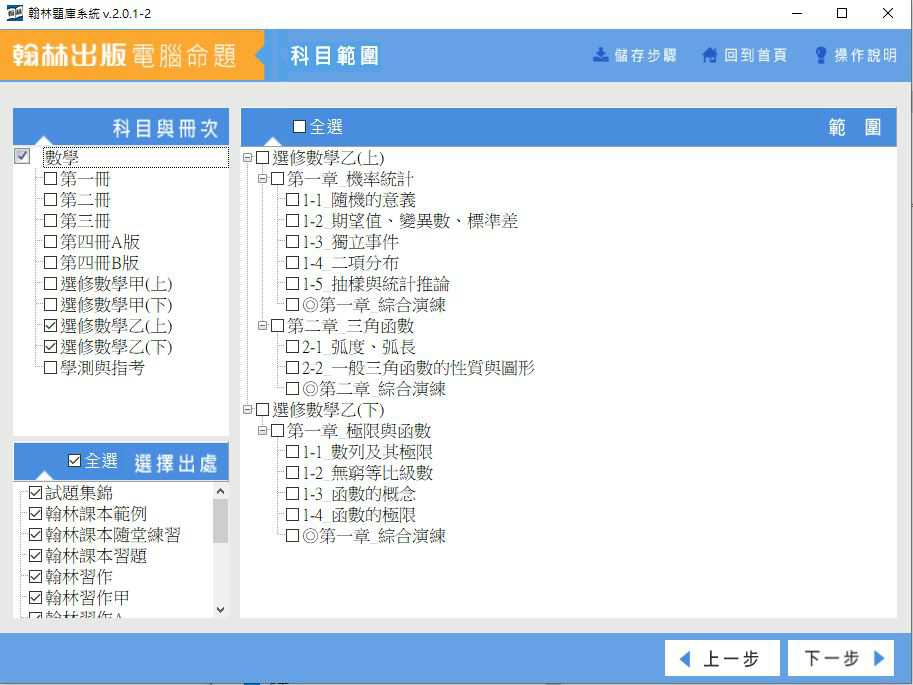Screen dimensions: 913x685
Task: Collapse the 第二章_三角函數 node
Action: [x=263, y=325]
